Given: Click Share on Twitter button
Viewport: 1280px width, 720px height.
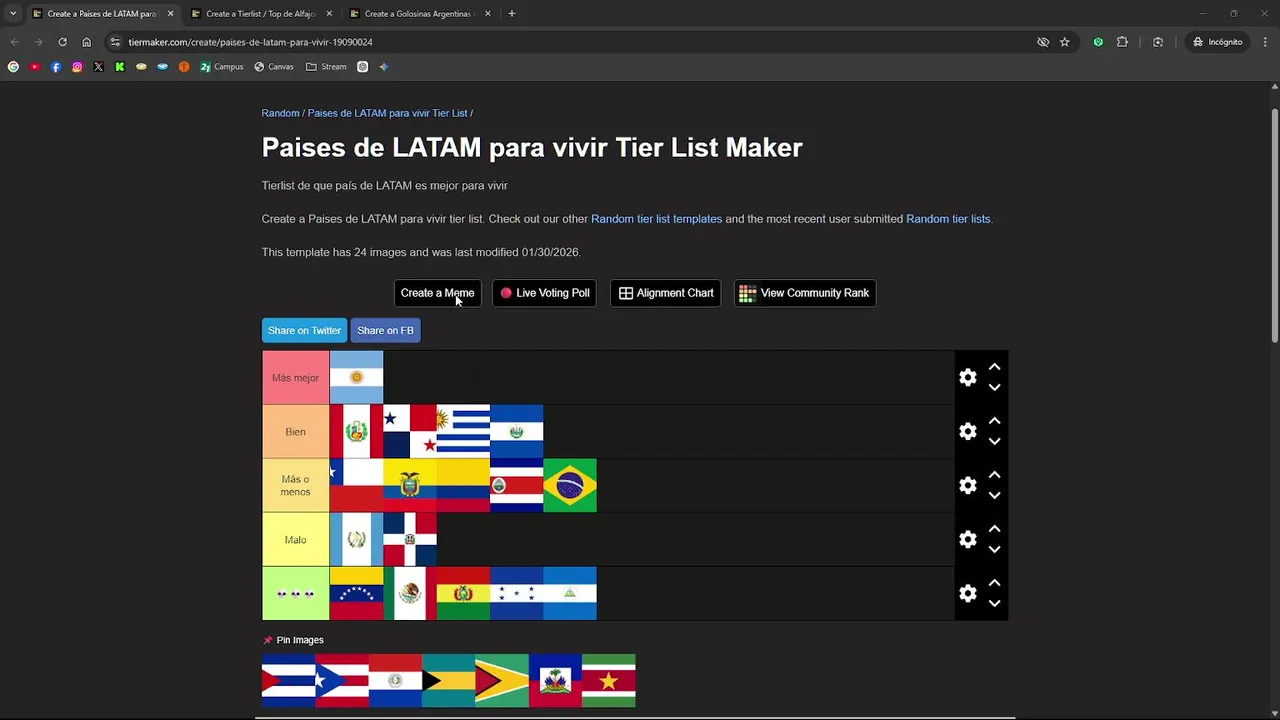Looking at the screenshot, I should [304, 331].
